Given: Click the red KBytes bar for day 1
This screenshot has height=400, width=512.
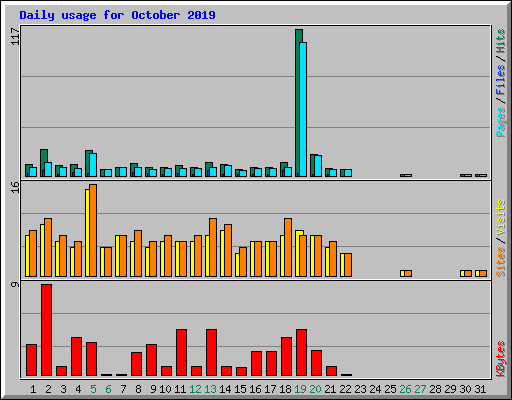Looking at the screenshot, I should coord(31,360).
